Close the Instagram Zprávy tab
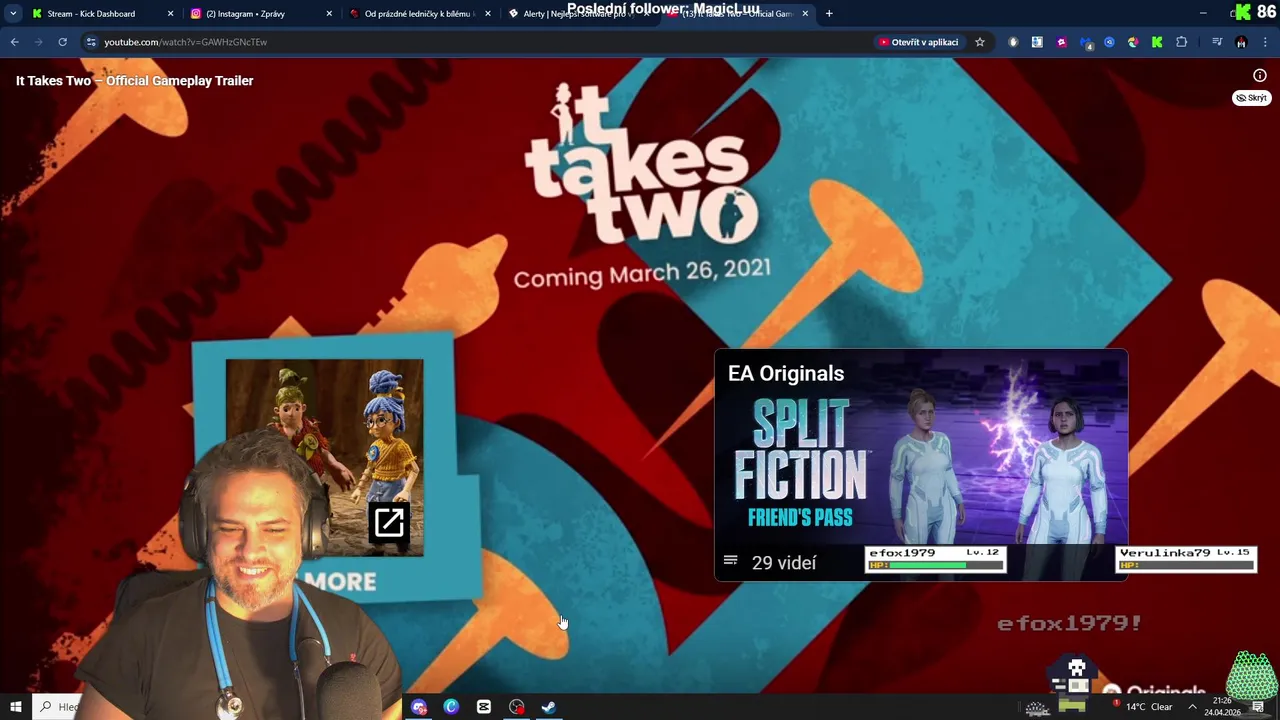The image size is (1280, 720). 329,14
